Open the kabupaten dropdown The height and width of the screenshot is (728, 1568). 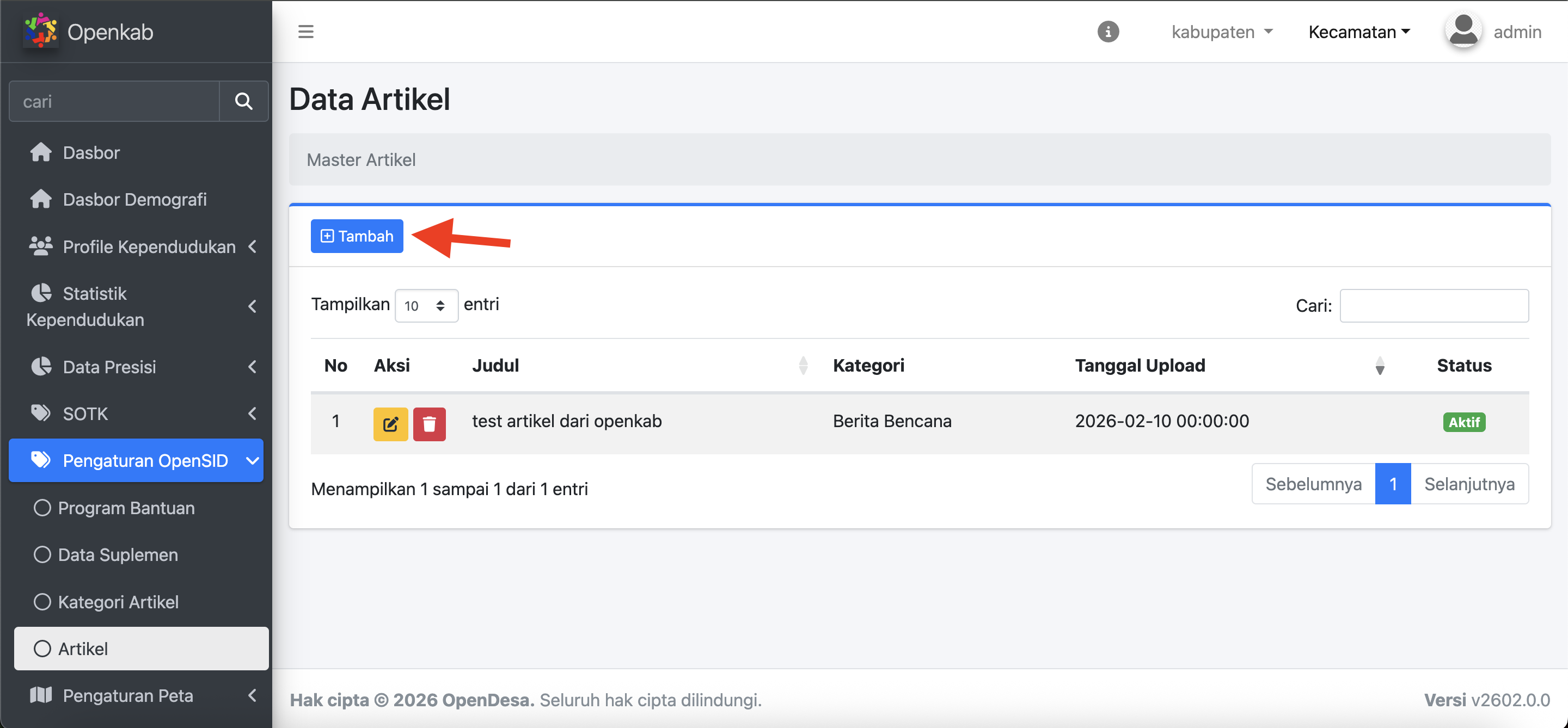coord(1222,32)
